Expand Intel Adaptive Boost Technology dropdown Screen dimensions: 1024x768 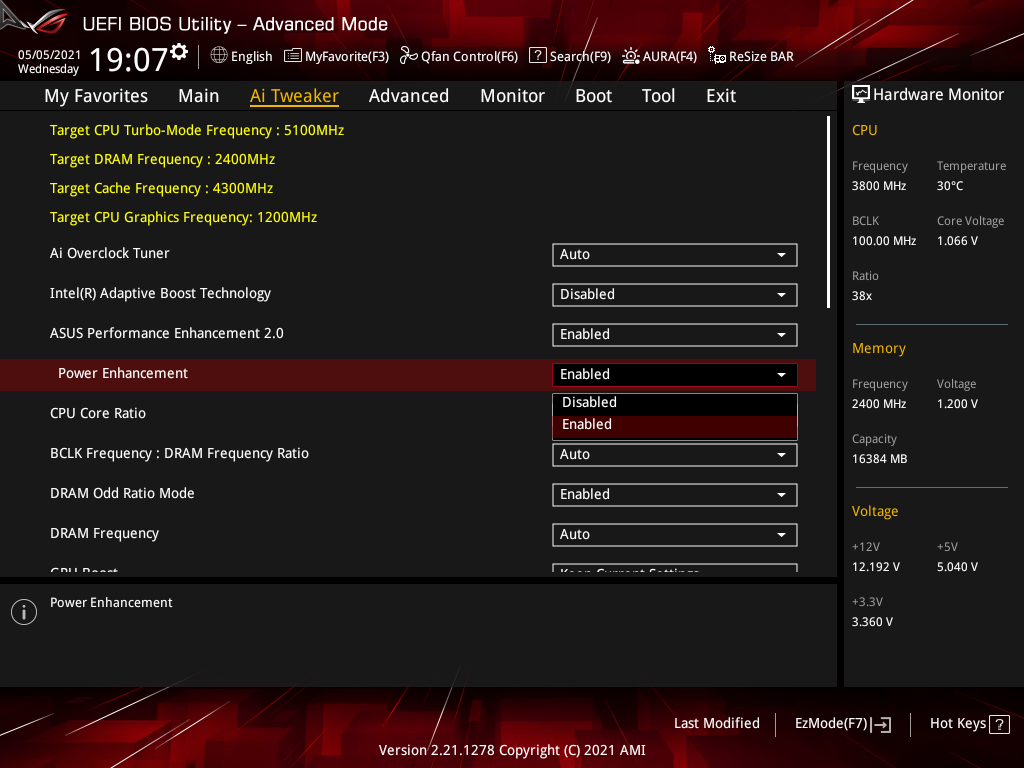[x=675, y=295]
